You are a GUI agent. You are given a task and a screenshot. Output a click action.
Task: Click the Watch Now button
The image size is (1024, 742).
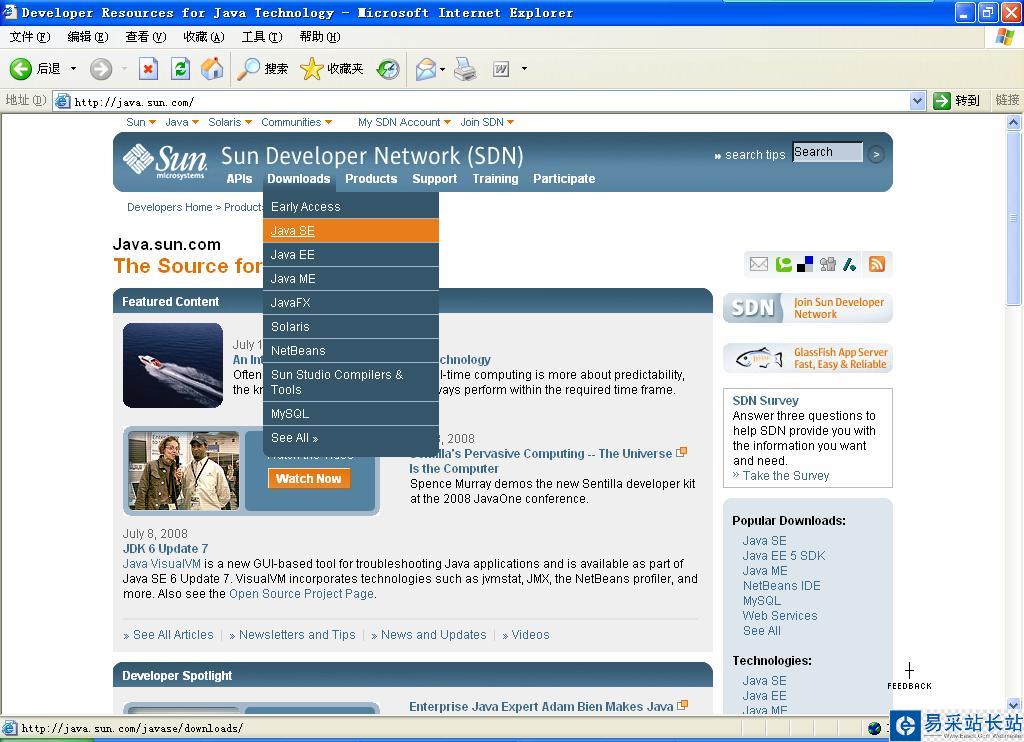(308, 479)
